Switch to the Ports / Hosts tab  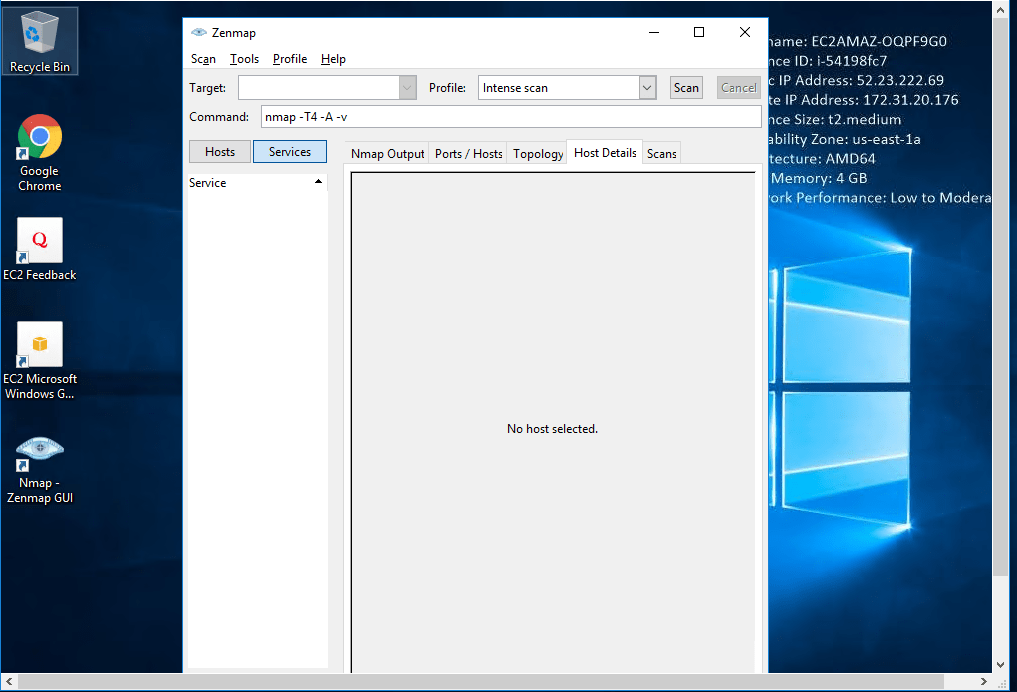tap(468, 154)
